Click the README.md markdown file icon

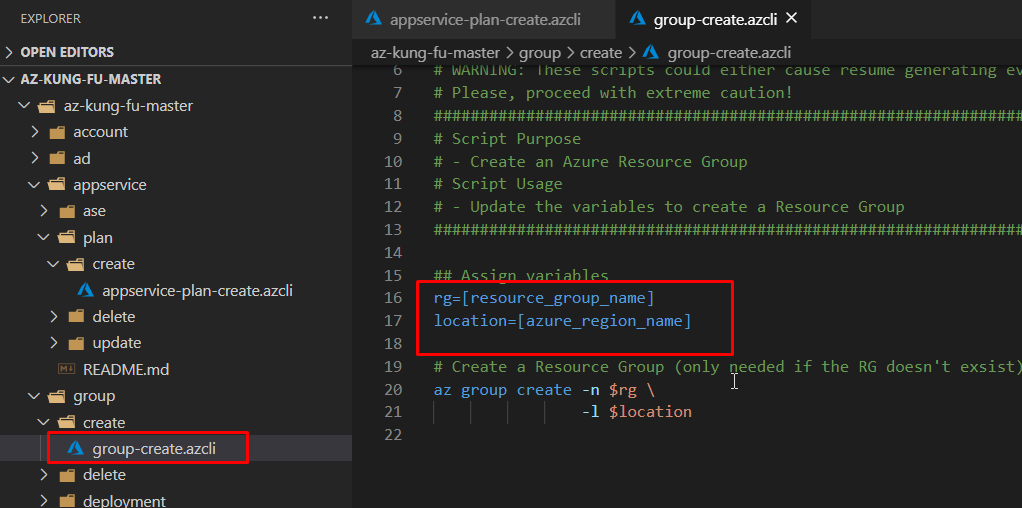67,369
